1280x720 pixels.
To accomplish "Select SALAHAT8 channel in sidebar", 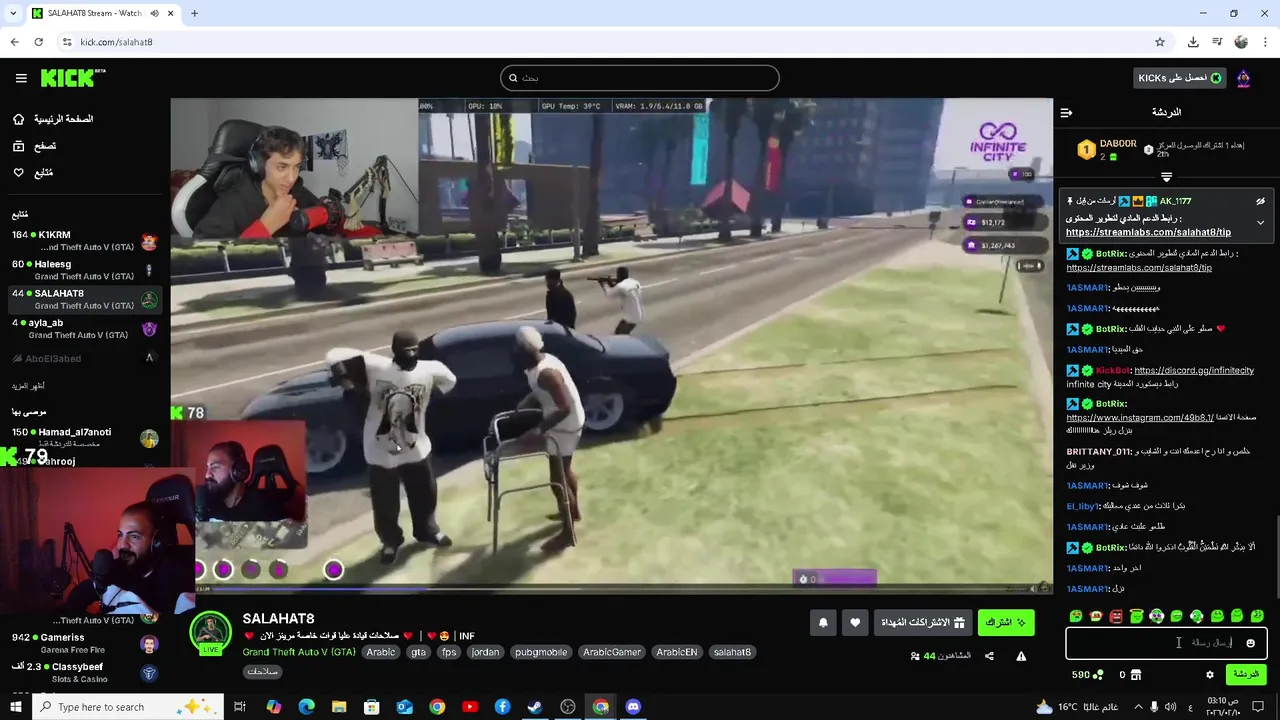I will 85,299.
